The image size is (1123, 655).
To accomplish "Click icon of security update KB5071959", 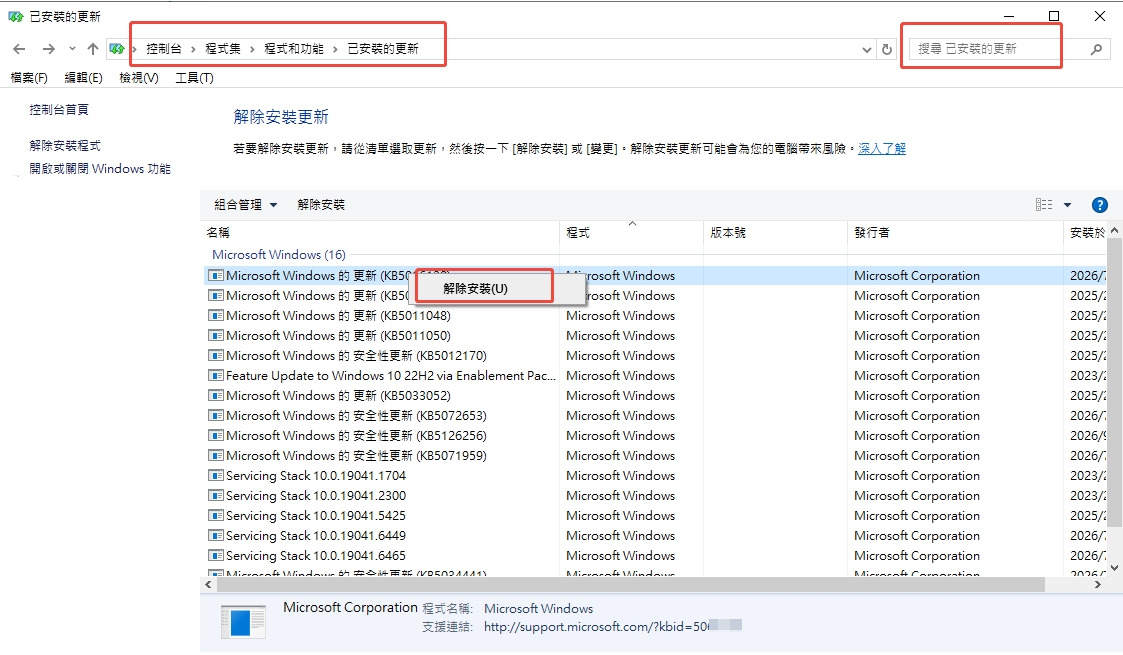I will pyautogui.click(x=215, y=456).
